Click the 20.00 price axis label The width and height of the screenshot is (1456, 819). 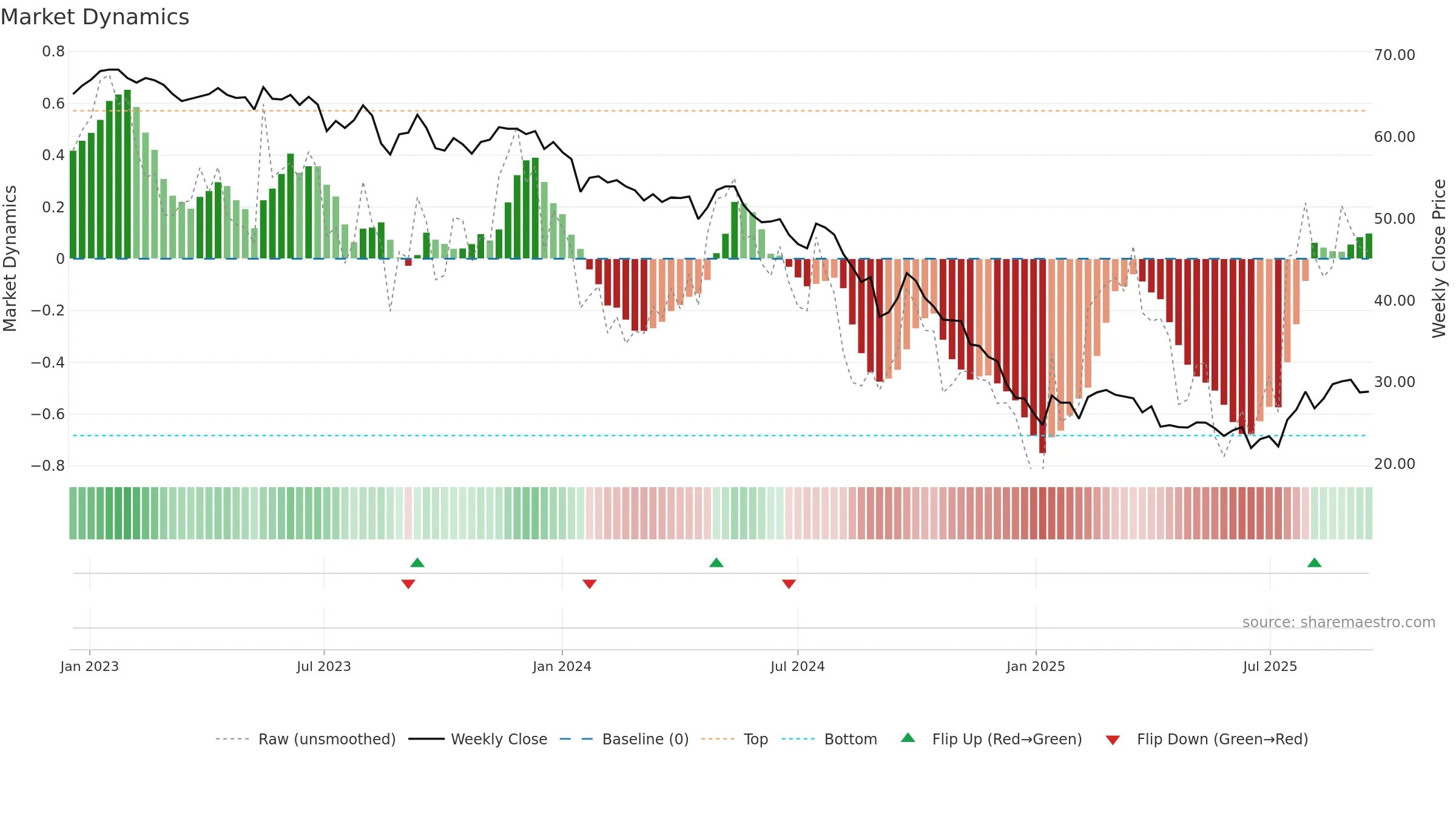pos(1395,464)
